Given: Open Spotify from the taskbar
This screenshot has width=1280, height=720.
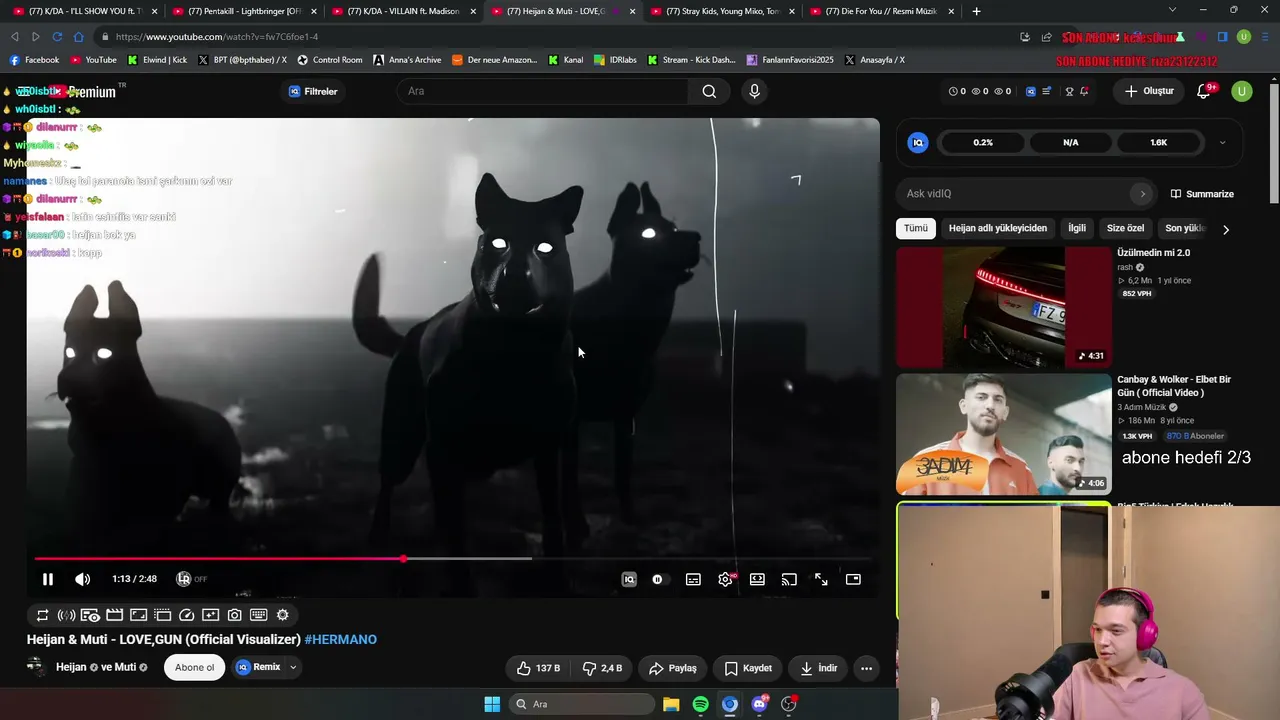Looking at the screenshot, I should (700, 704).
